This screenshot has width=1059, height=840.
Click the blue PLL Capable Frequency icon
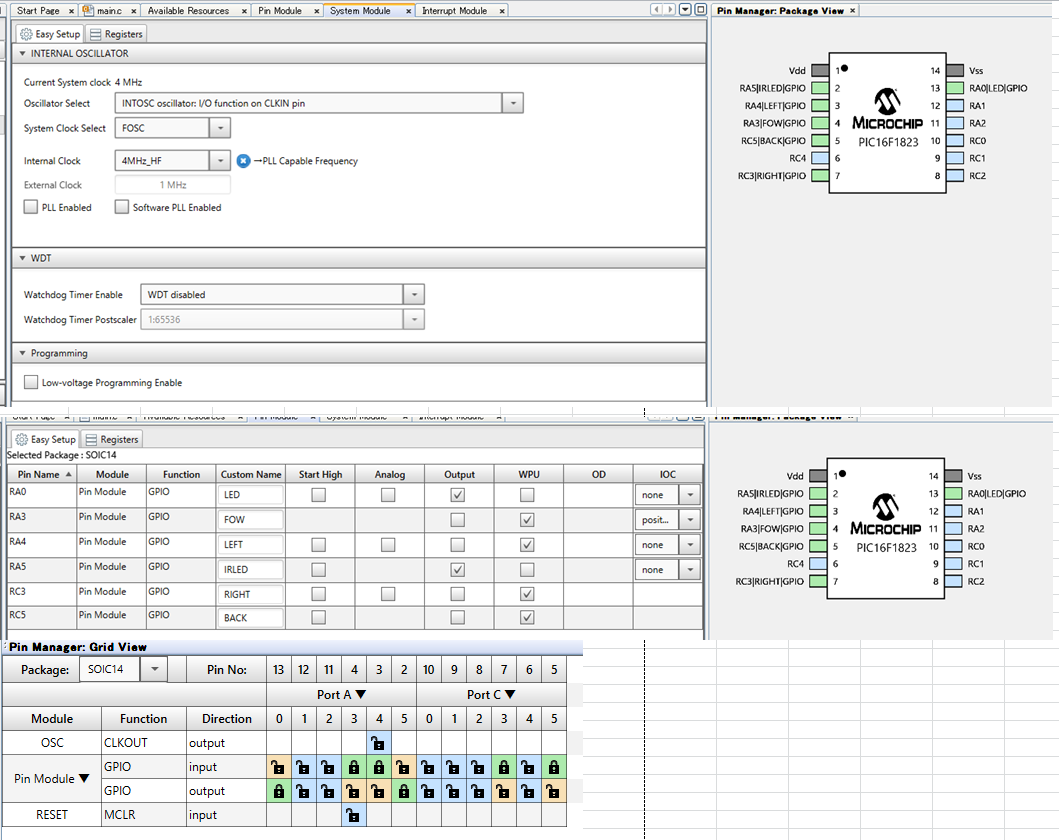[x=243, y=161]
